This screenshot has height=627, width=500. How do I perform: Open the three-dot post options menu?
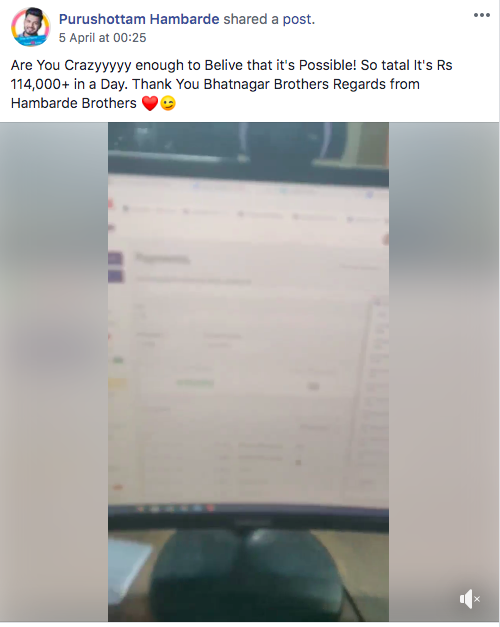coord(482,15)
